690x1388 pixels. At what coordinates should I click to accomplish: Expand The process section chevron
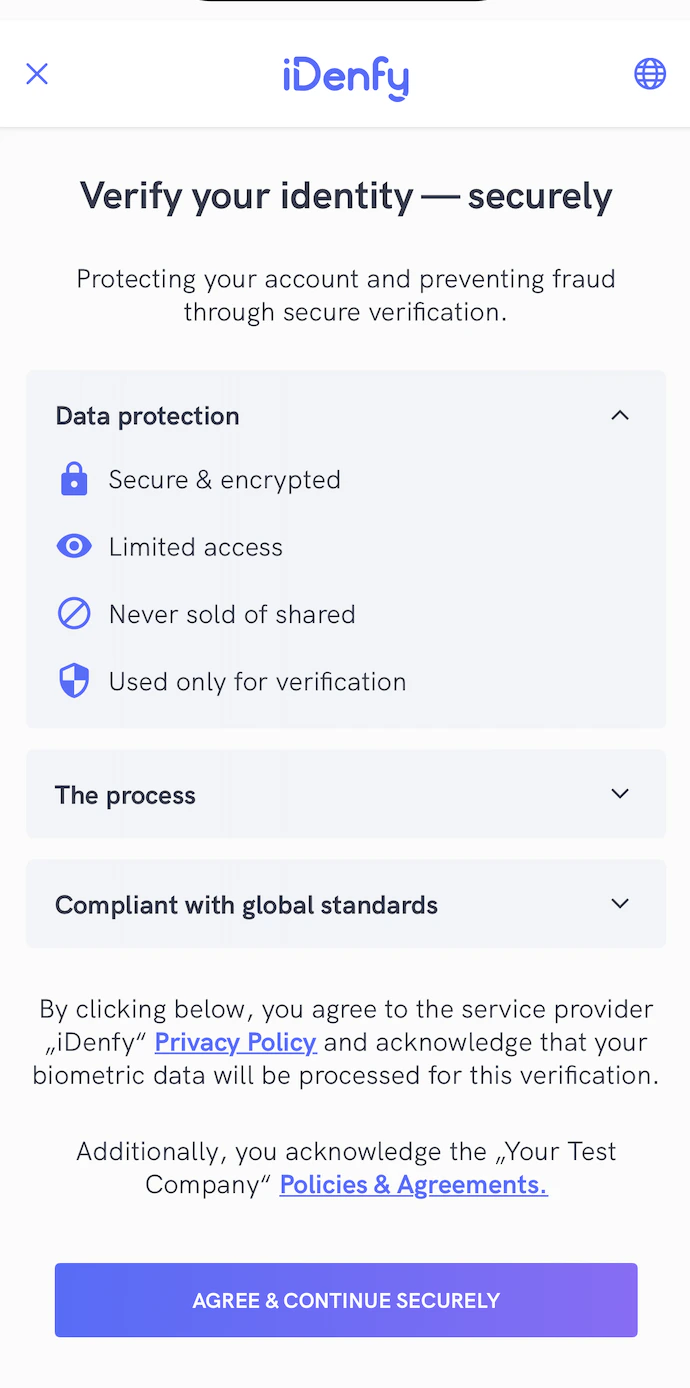[x=620, y=794]
